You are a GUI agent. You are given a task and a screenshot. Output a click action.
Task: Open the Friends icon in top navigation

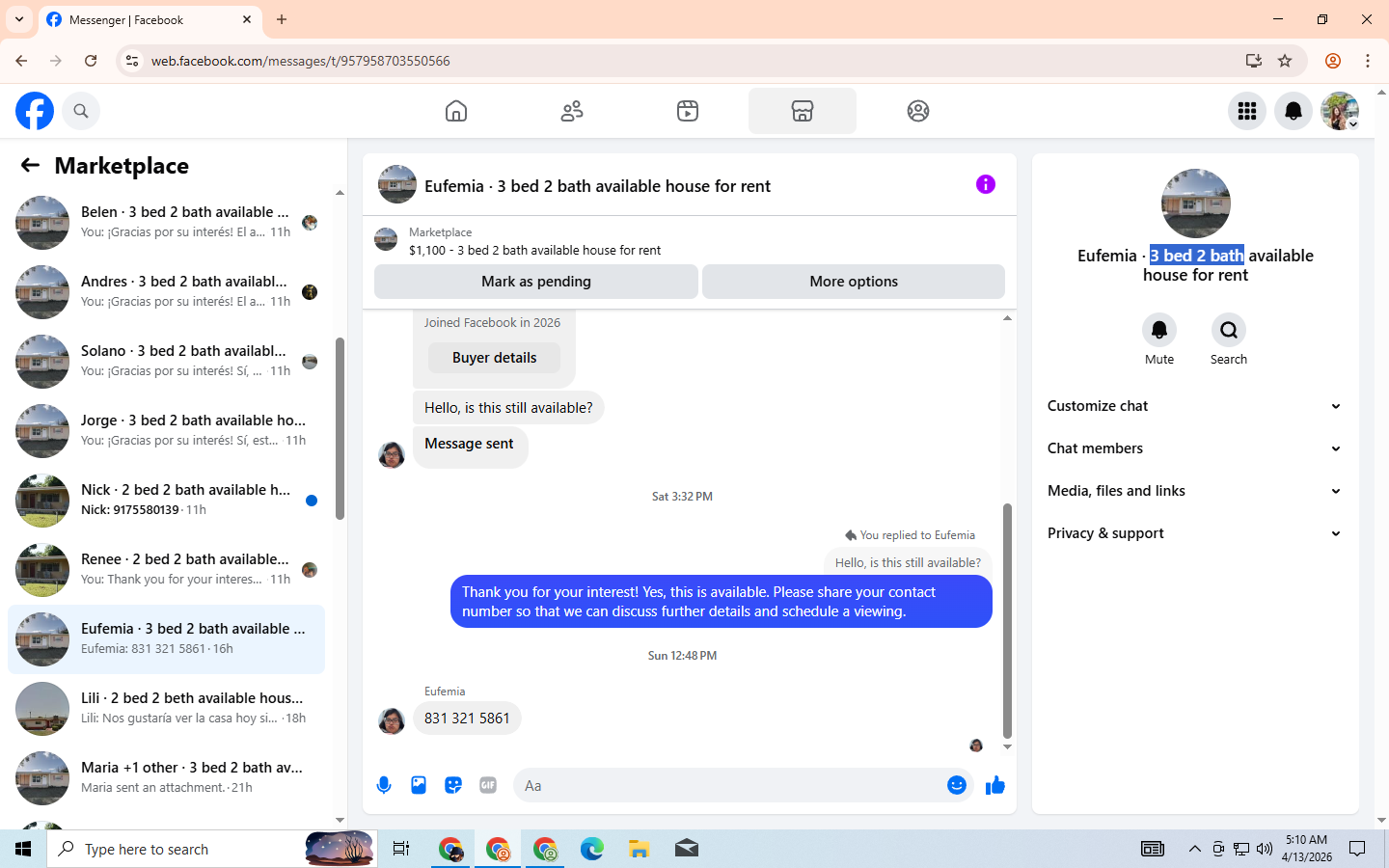pyautogui.click(x=572, y=111)
